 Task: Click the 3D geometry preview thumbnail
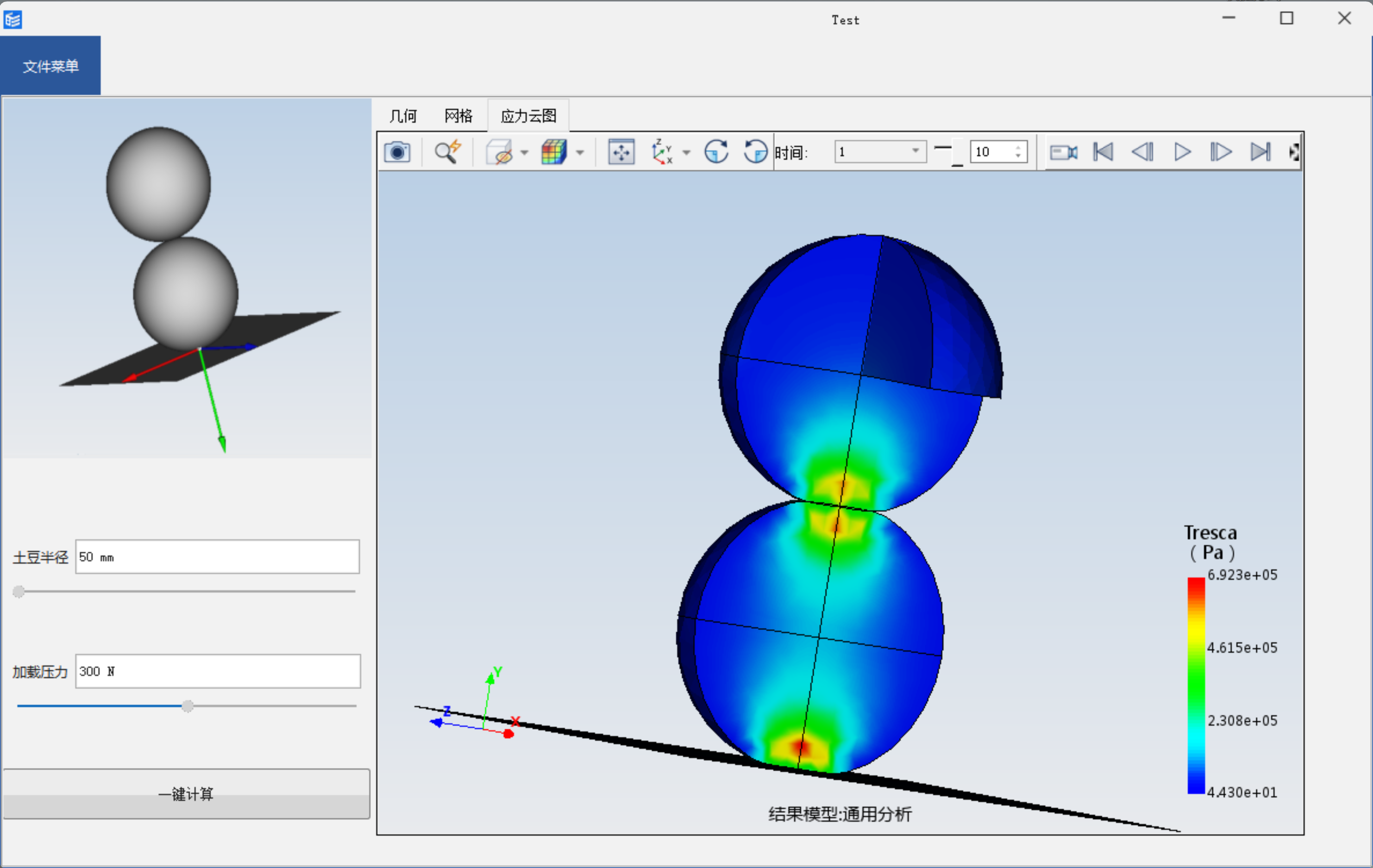coord(188,278)
